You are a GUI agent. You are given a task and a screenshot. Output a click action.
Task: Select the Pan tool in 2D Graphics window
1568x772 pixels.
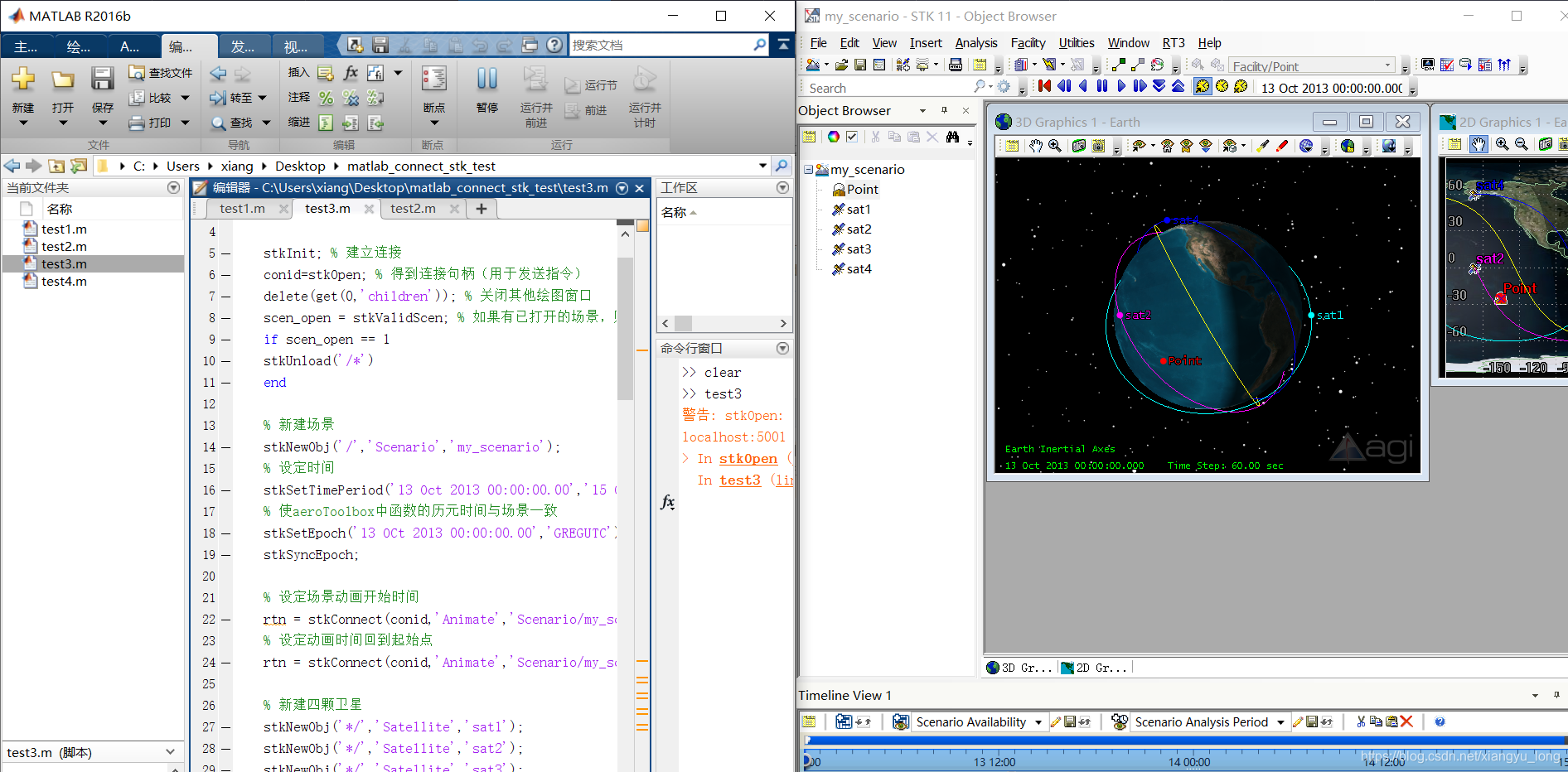[1478, 144]
